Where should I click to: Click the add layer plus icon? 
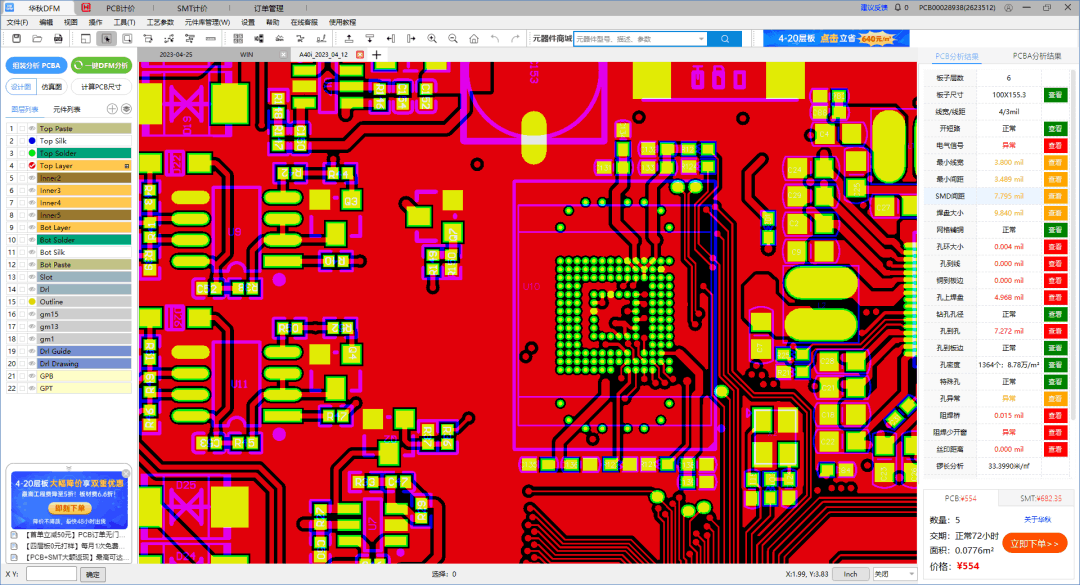pos(112,109)
